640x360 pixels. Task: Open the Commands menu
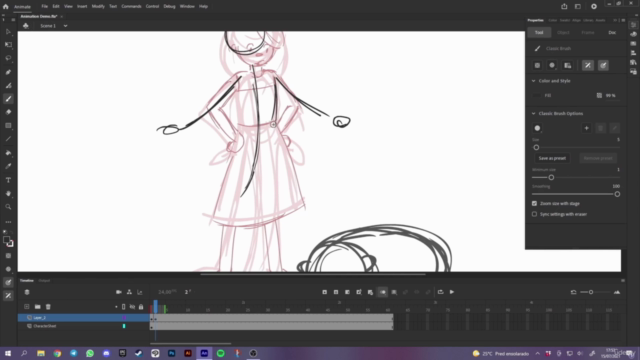(x=131, y=7)
